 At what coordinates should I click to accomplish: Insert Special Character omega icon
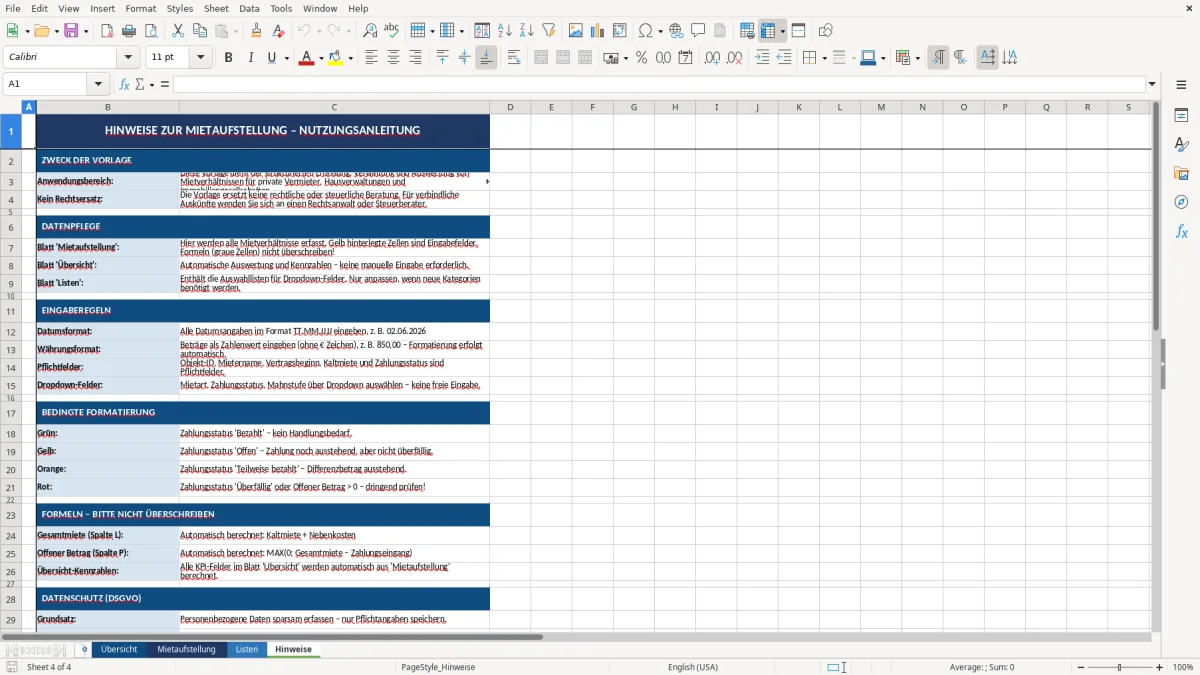(645, 31)
